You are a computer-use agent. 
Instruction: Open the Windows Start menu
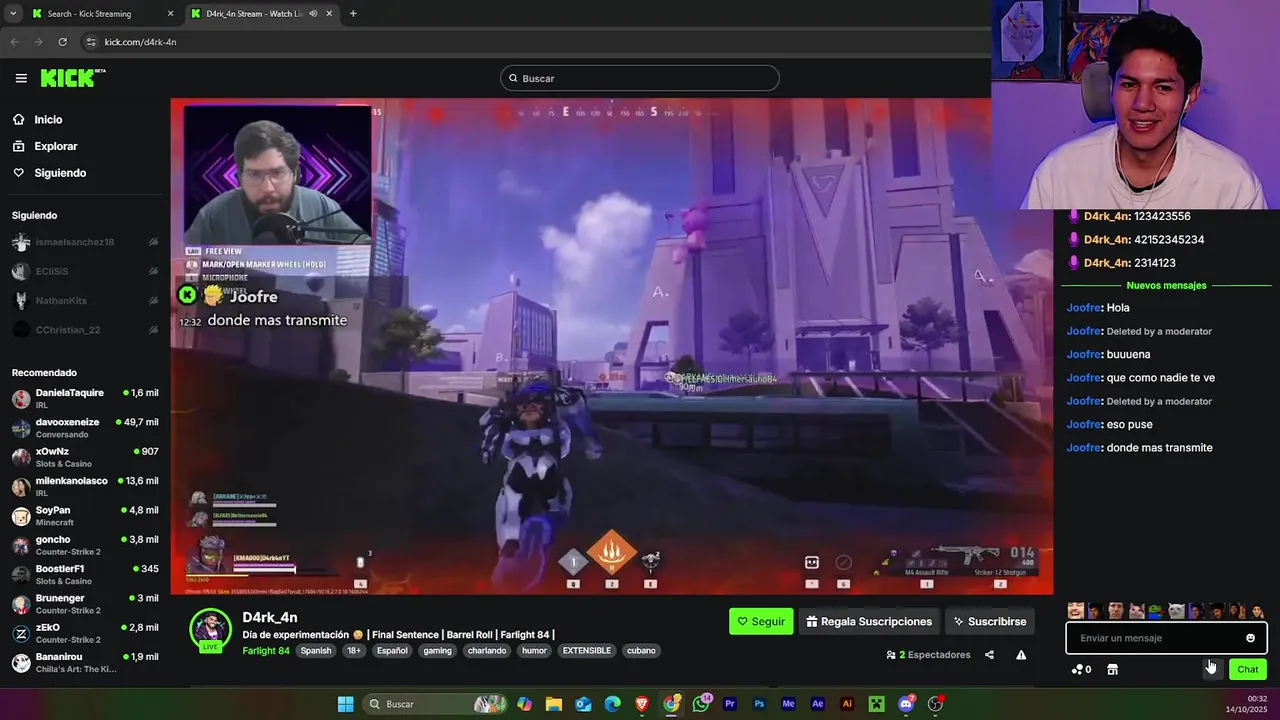345,704
